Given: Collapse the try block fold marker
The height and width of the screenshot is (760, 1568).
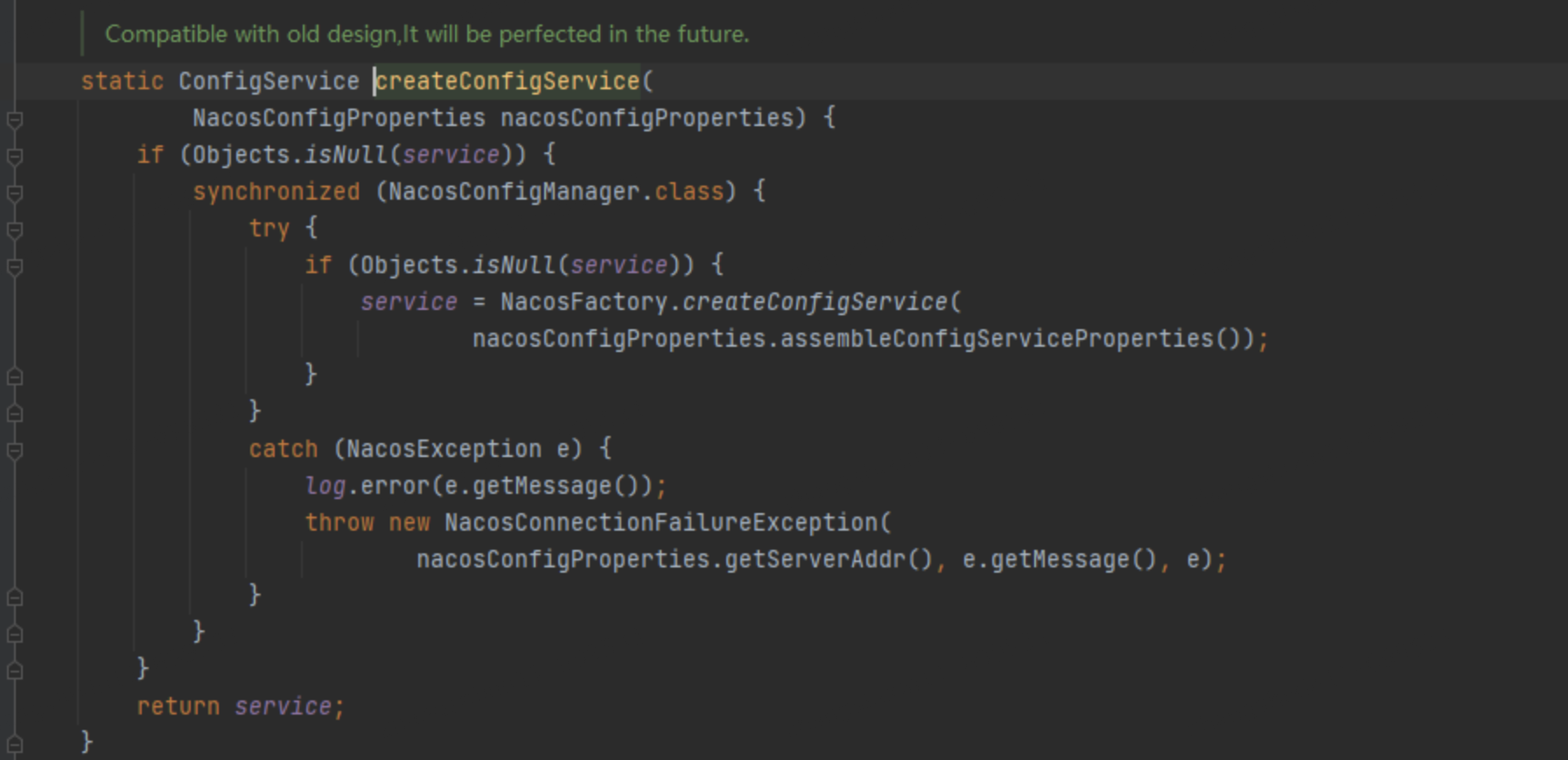Looking at the screenshot, I should click(14, 229).
